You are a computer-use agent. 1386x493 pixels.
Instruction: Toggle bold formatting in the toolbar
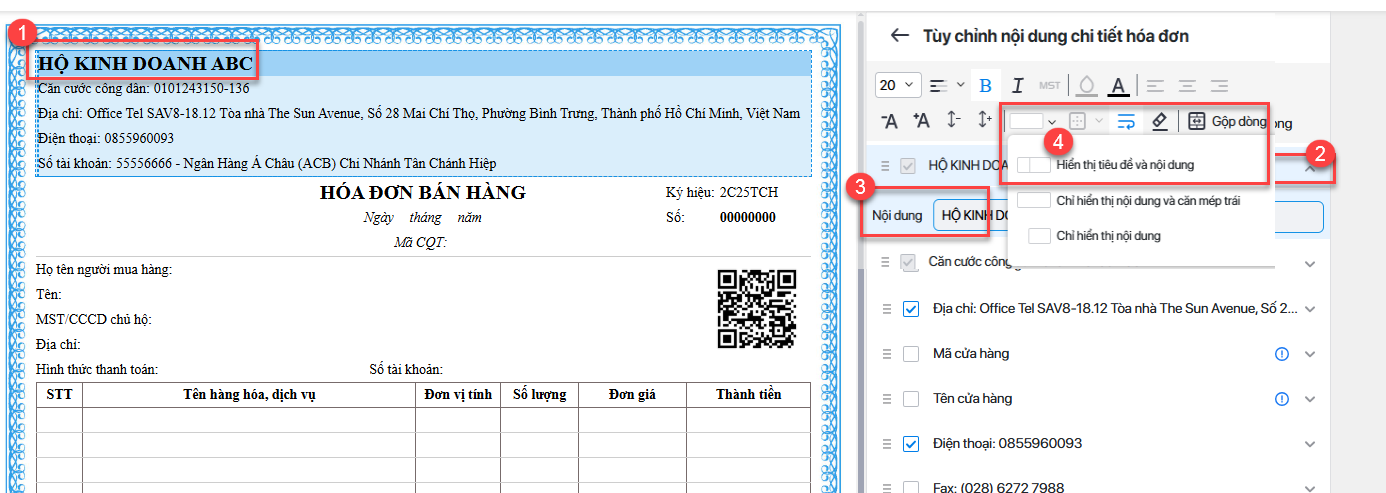985,85
